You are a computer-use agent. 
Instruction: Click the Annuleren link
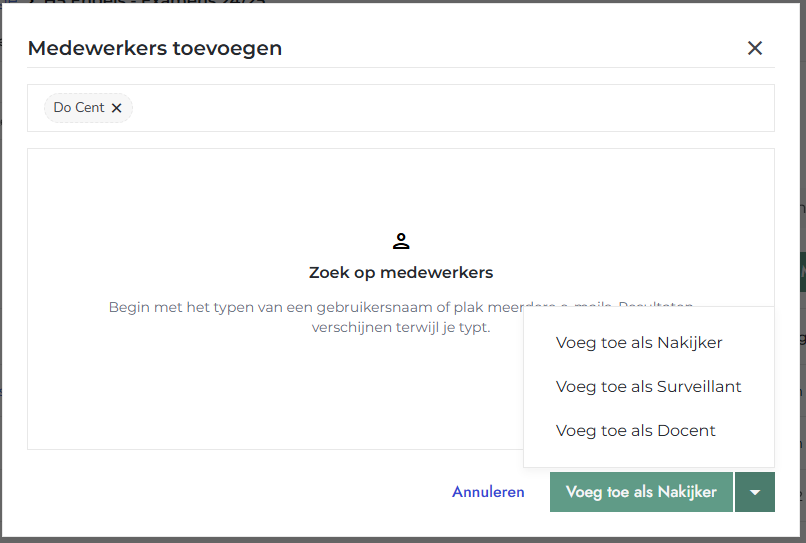(488, 492)
